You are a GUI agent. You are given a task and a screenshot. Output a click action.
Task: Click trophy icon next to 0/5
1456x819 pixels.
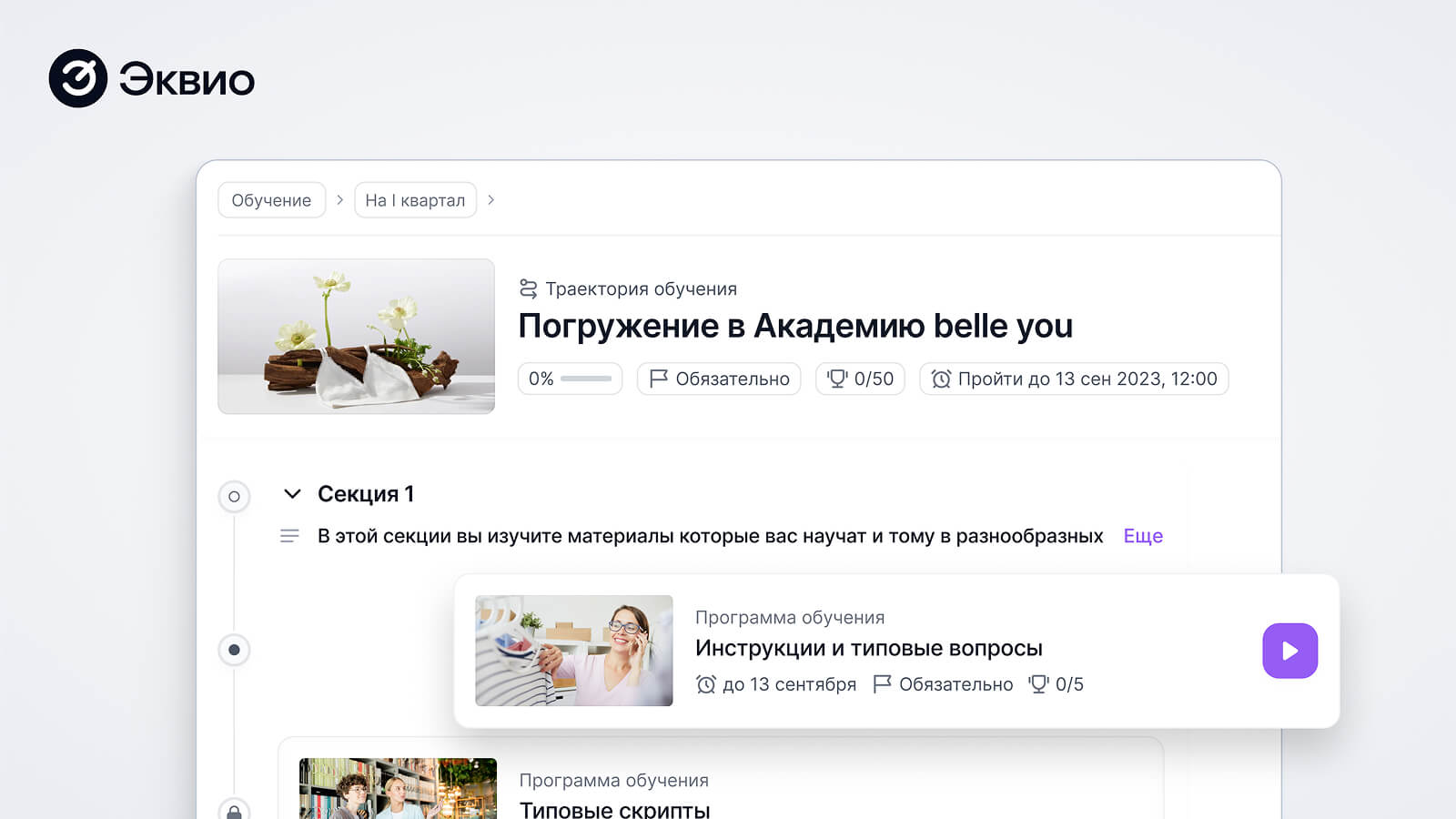pyautogui.click(x=1038, y=684)
